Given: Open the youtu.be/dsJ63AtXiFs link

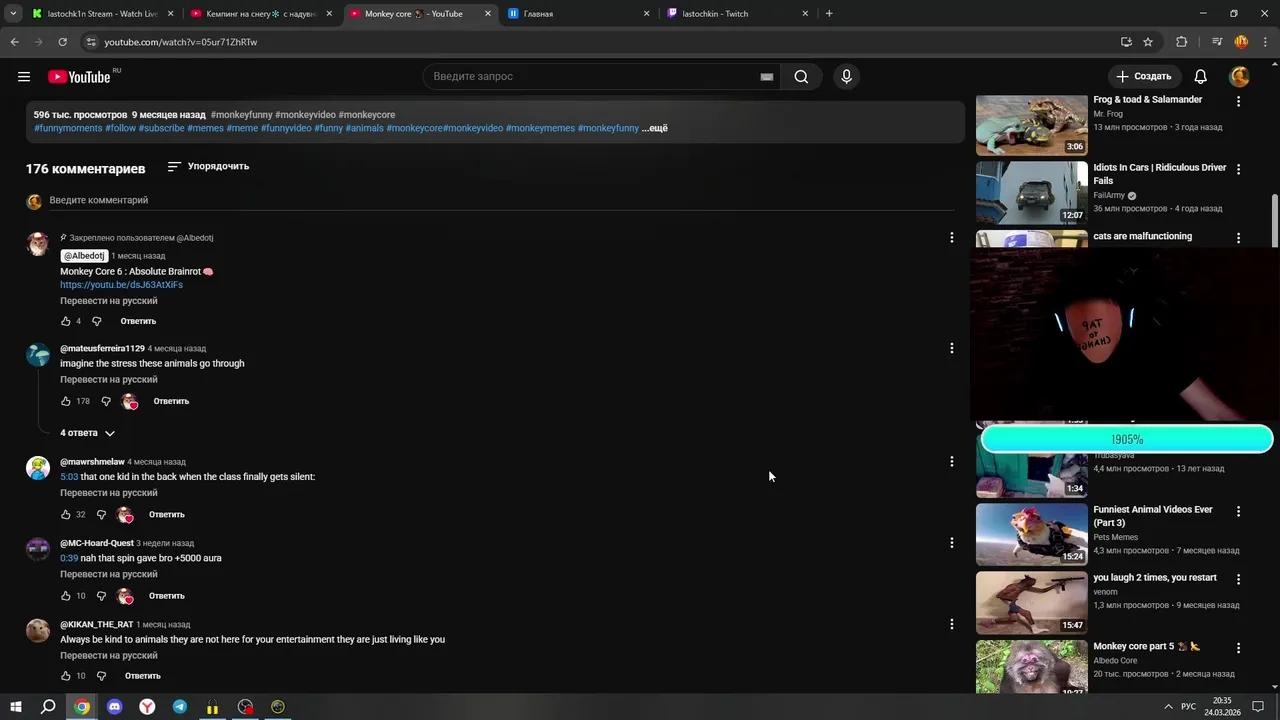Looking at the screenshot, I should coord(121,285).
